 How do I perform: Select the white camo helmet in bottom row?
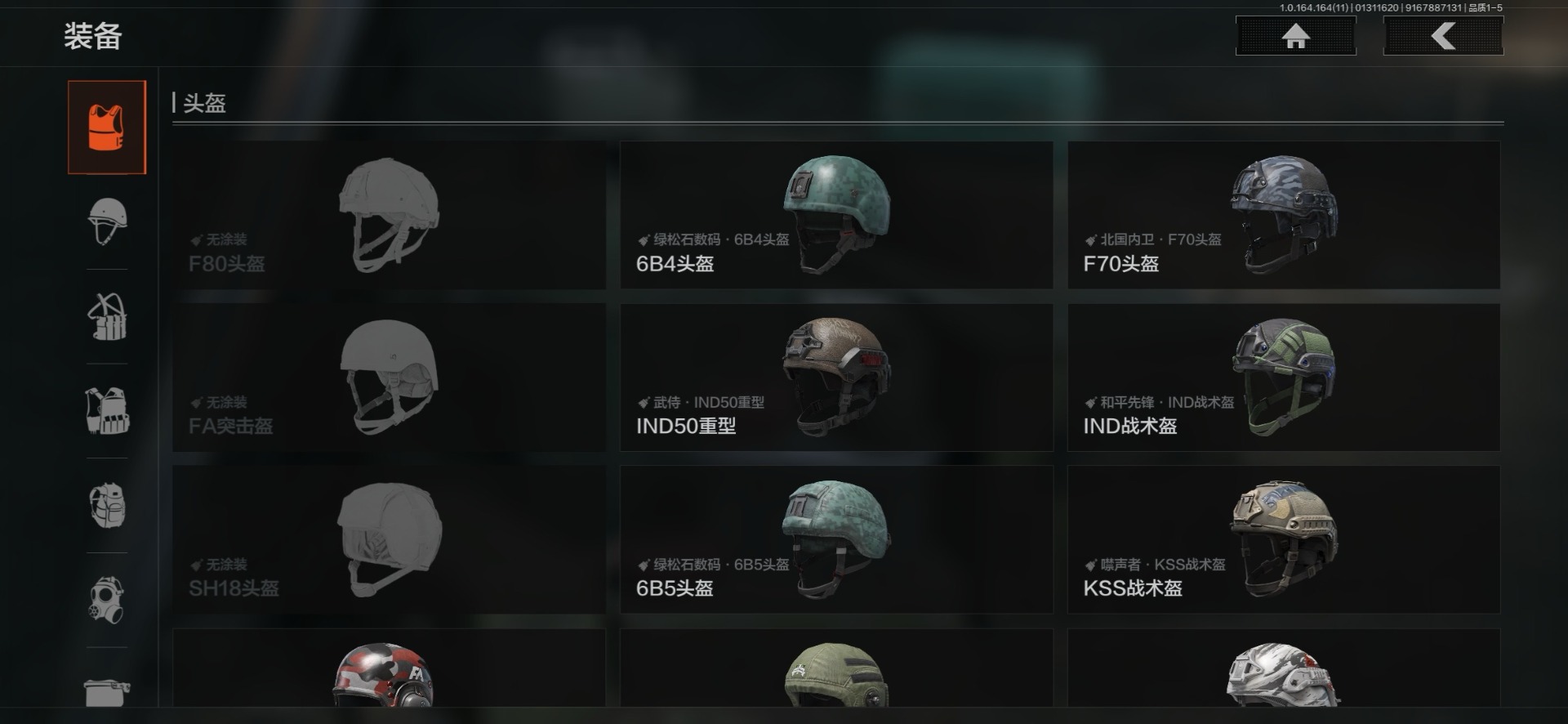coord(1284,668)
